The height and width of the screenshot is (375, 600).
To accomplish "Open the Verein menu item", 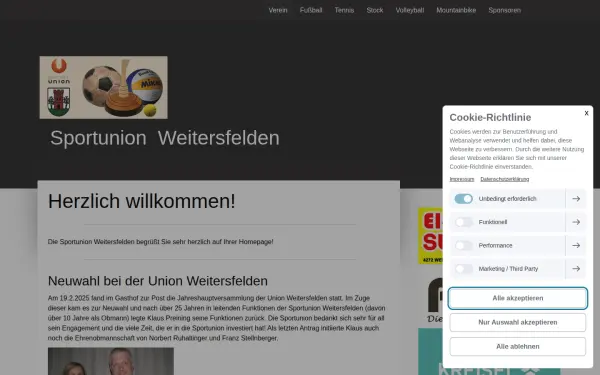I will coord(278,10).
